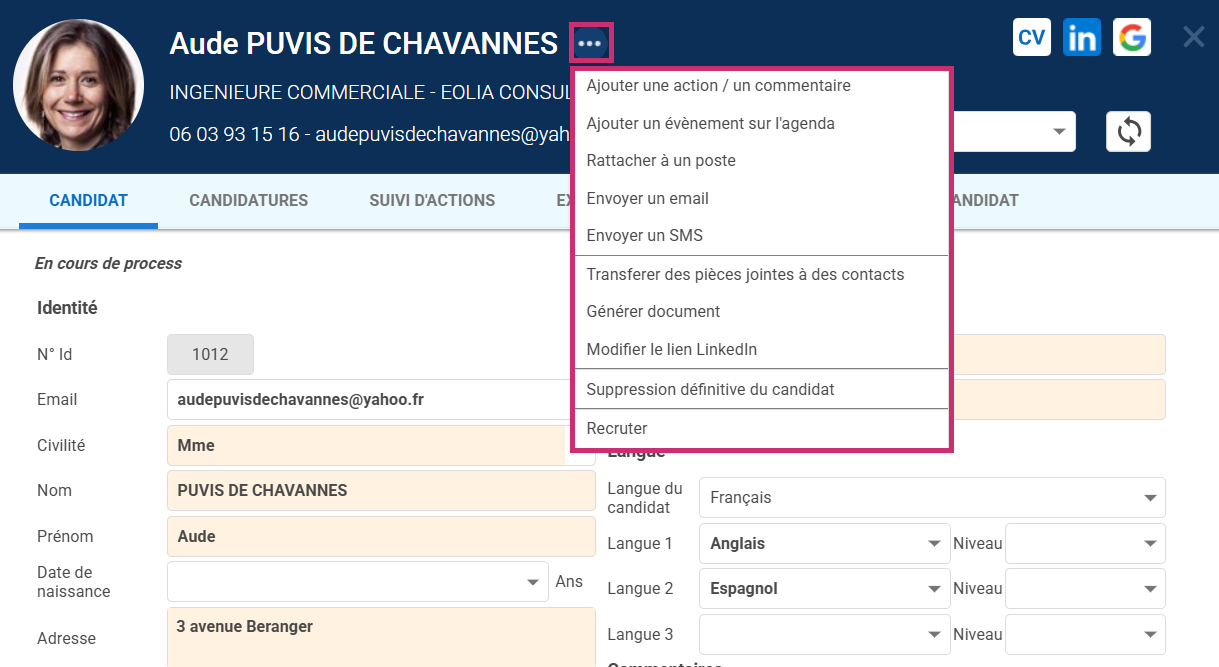Switch to the Candidatures tab

pos(248,200)
